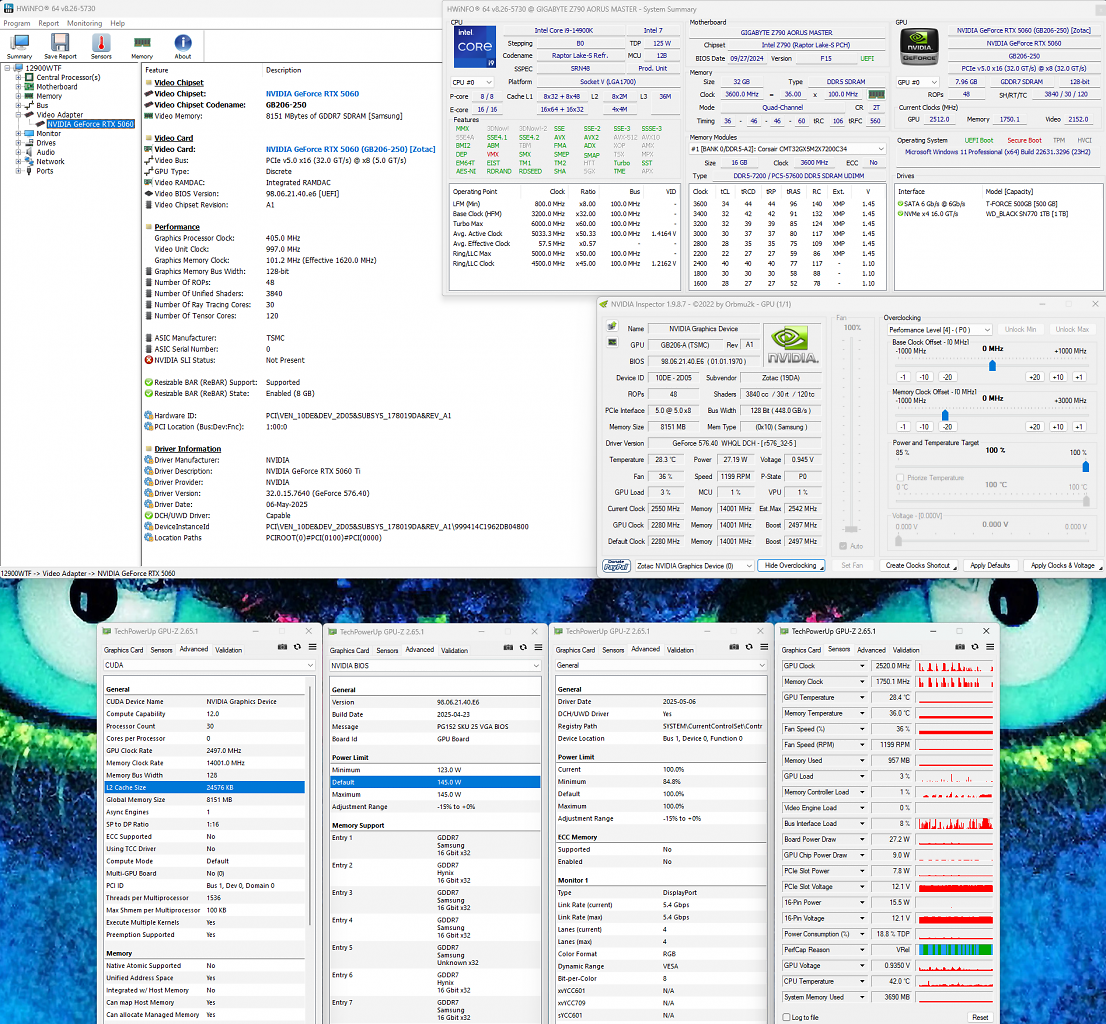This screenshot has height=1024, width=1106.
Task: Open the Report menu in HWiNFO
Action: [x=49, y=23]
